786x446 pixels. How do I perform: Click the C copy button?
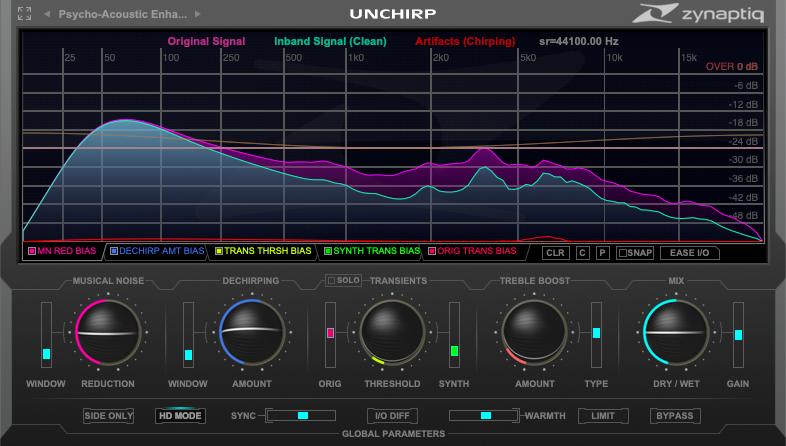pyautogui.click(x=582, y=253)
